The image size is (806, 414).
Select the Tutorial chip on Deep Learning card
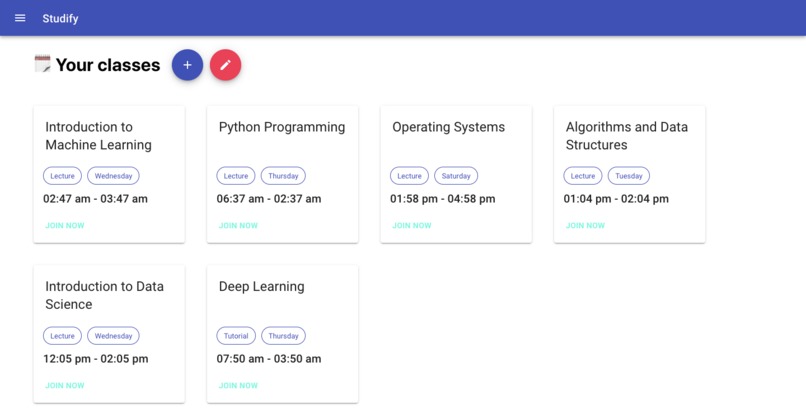pos(236,336)
